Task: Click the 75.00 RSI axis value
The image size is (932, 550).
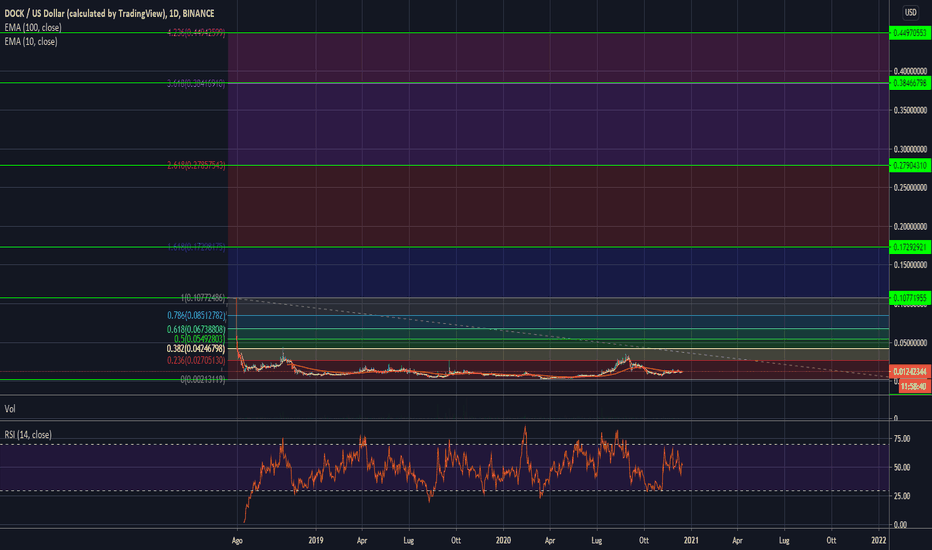Action: coord(902,439)
